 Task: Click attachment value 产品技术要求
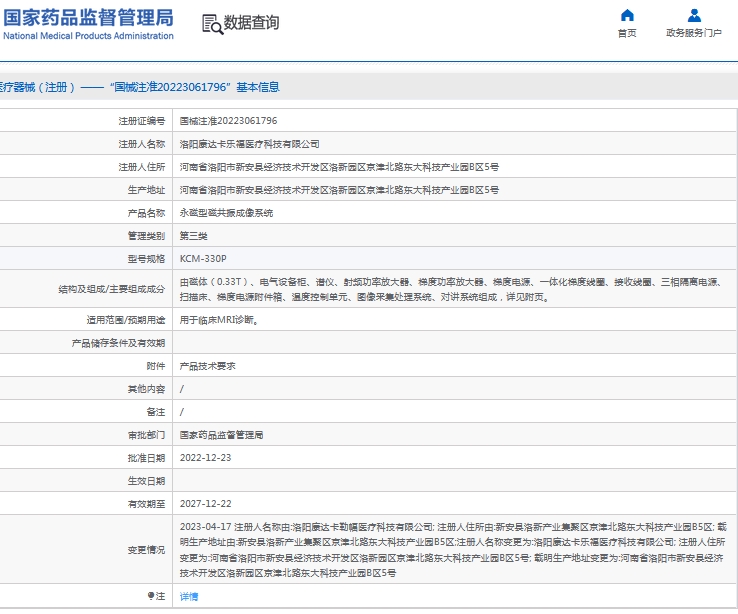point(208,366)
